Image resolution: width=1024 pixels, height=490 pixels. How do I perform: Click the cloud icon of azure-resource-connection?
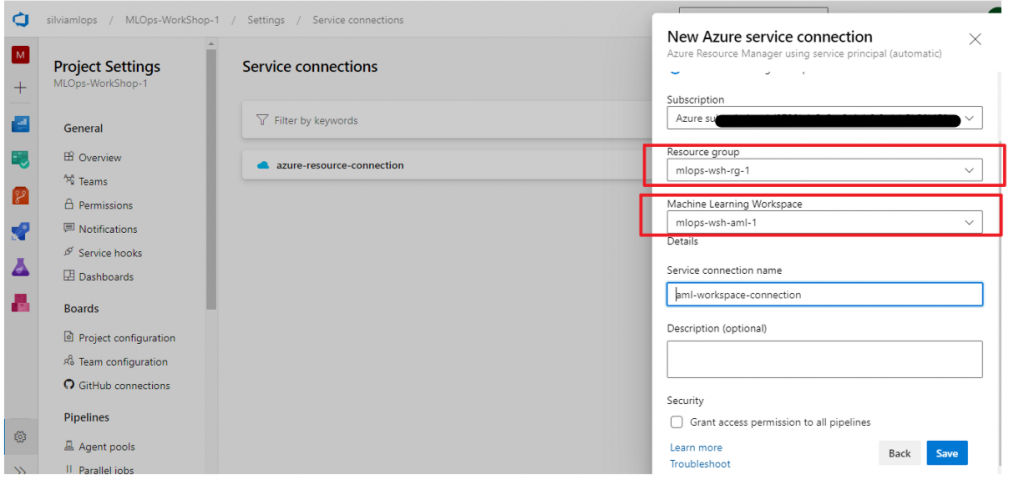click(263, 165)
